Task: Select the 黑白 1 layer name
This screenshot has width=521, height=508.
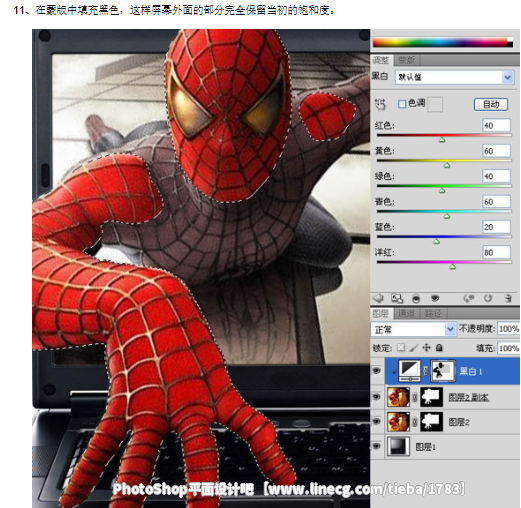Action: (x=471, y=371)
